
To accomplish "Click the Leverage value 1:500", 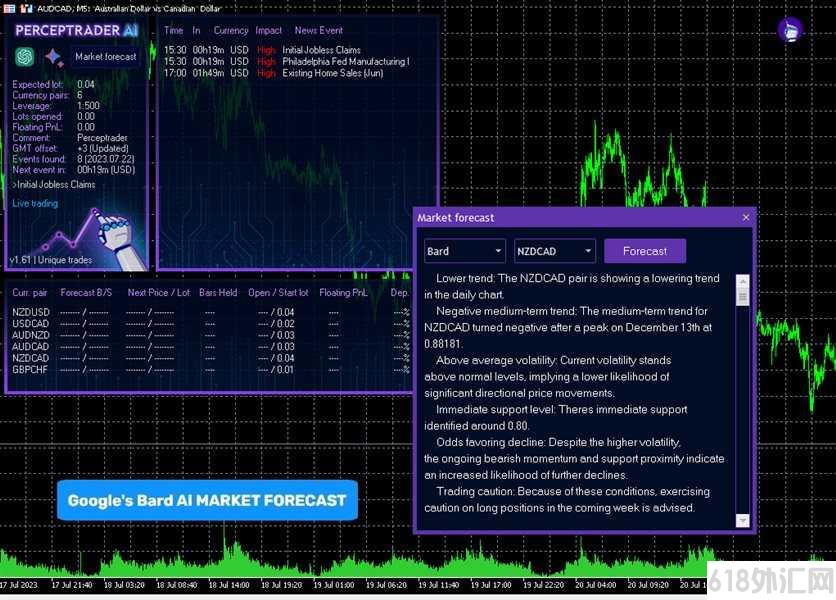I will point(89,106).
